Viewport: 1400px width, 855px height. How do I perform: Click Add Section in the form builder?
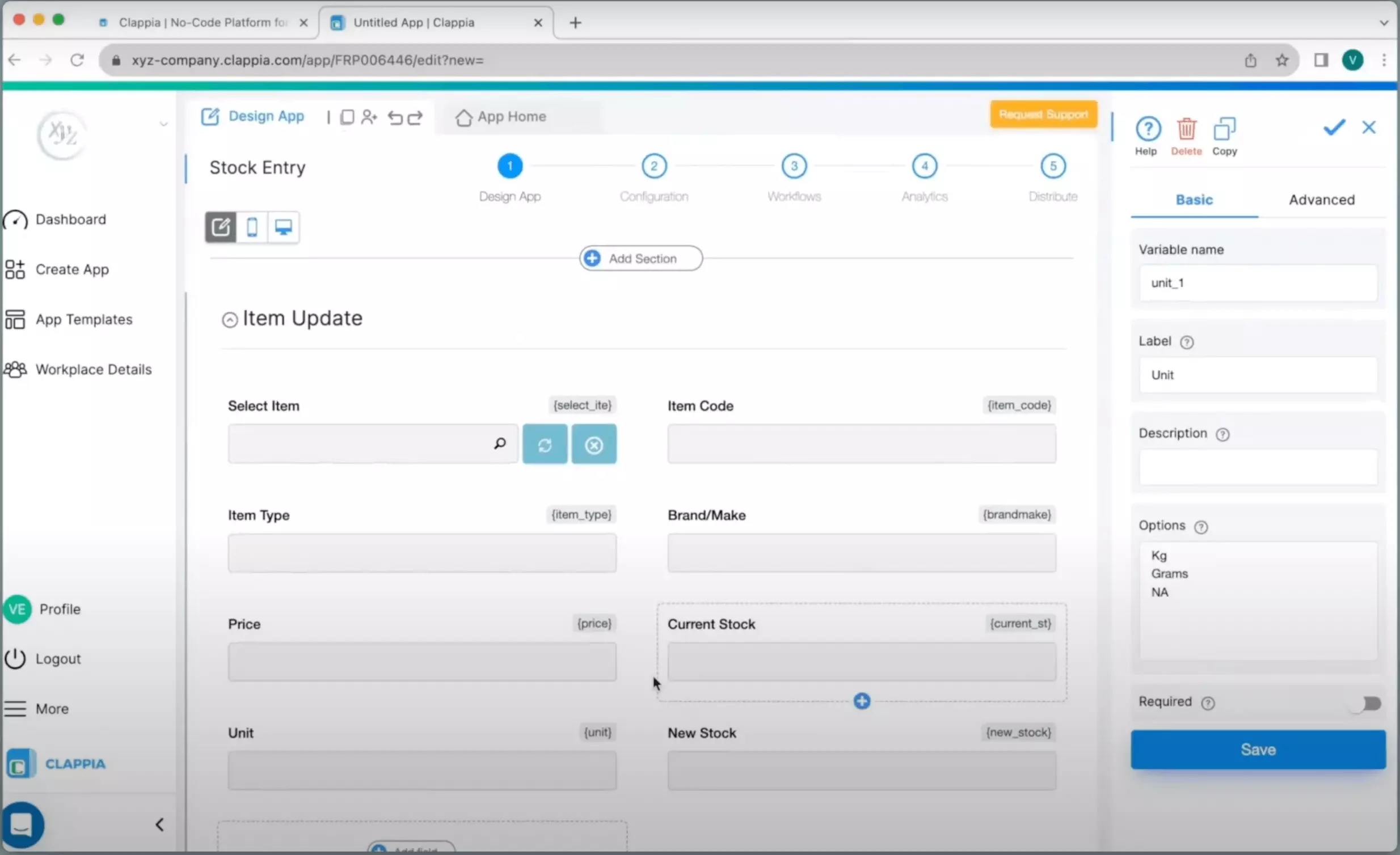[x=640, y=258]
